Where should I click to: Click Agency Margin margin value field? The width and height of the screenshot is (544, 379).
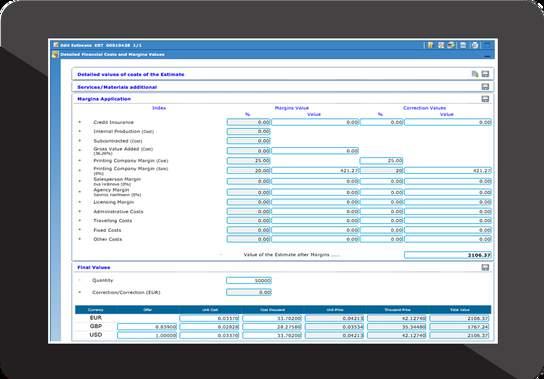315,192
